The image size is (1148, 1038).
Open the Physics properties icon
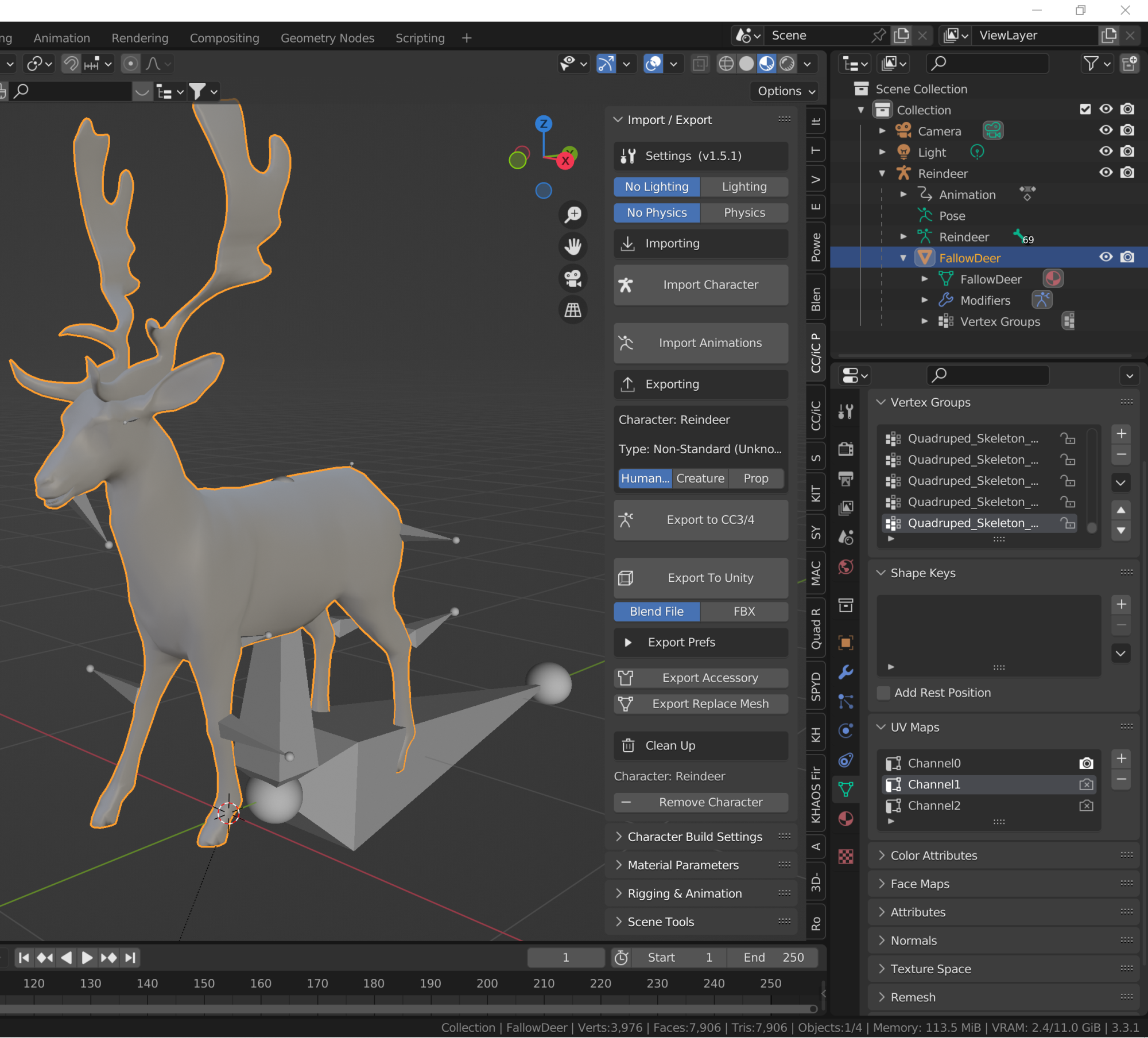(846, 730)
